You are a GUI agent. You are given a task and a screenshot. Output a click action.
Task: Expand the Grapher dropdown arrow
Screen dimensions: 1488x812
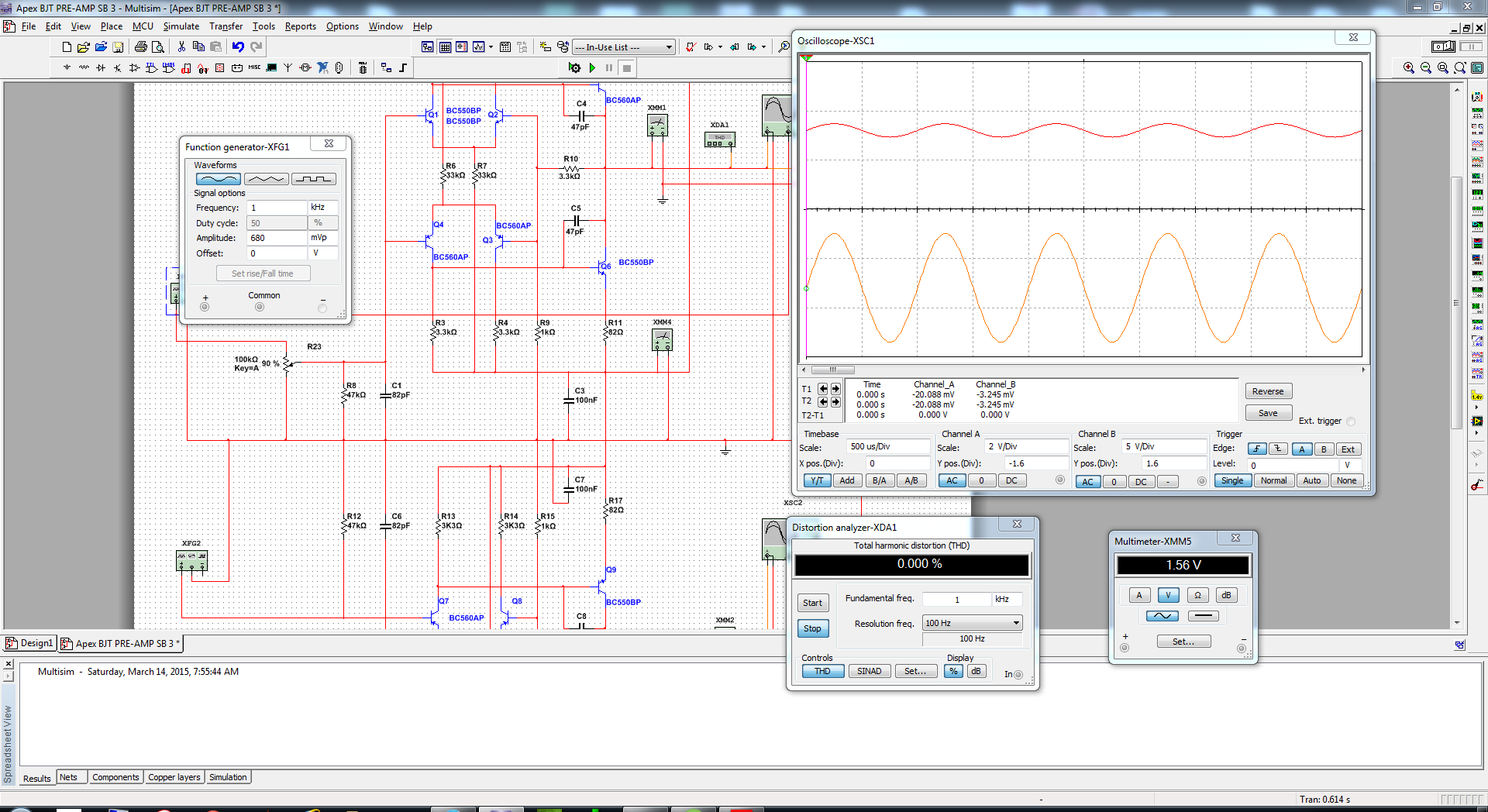point(491,47)
